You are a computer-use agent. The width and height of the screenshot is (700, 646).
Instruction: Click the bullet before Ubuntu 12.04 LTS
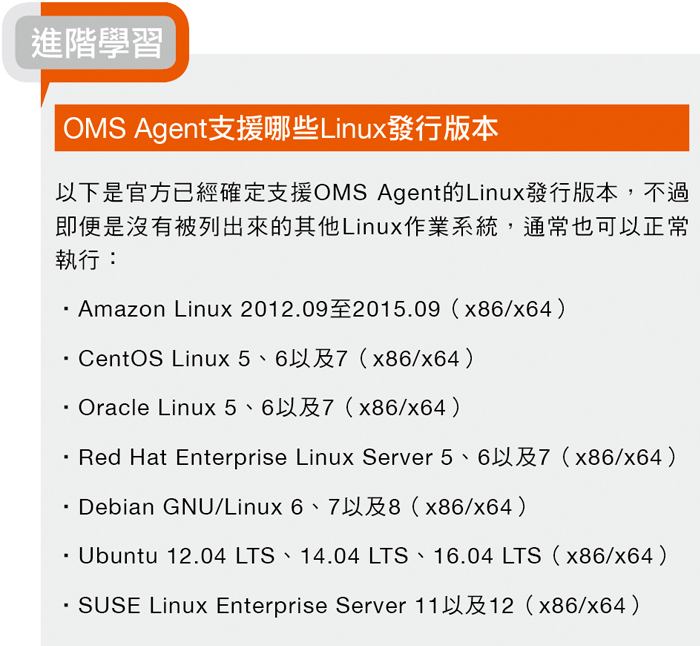pyautogui.click(x=67, y=556)
